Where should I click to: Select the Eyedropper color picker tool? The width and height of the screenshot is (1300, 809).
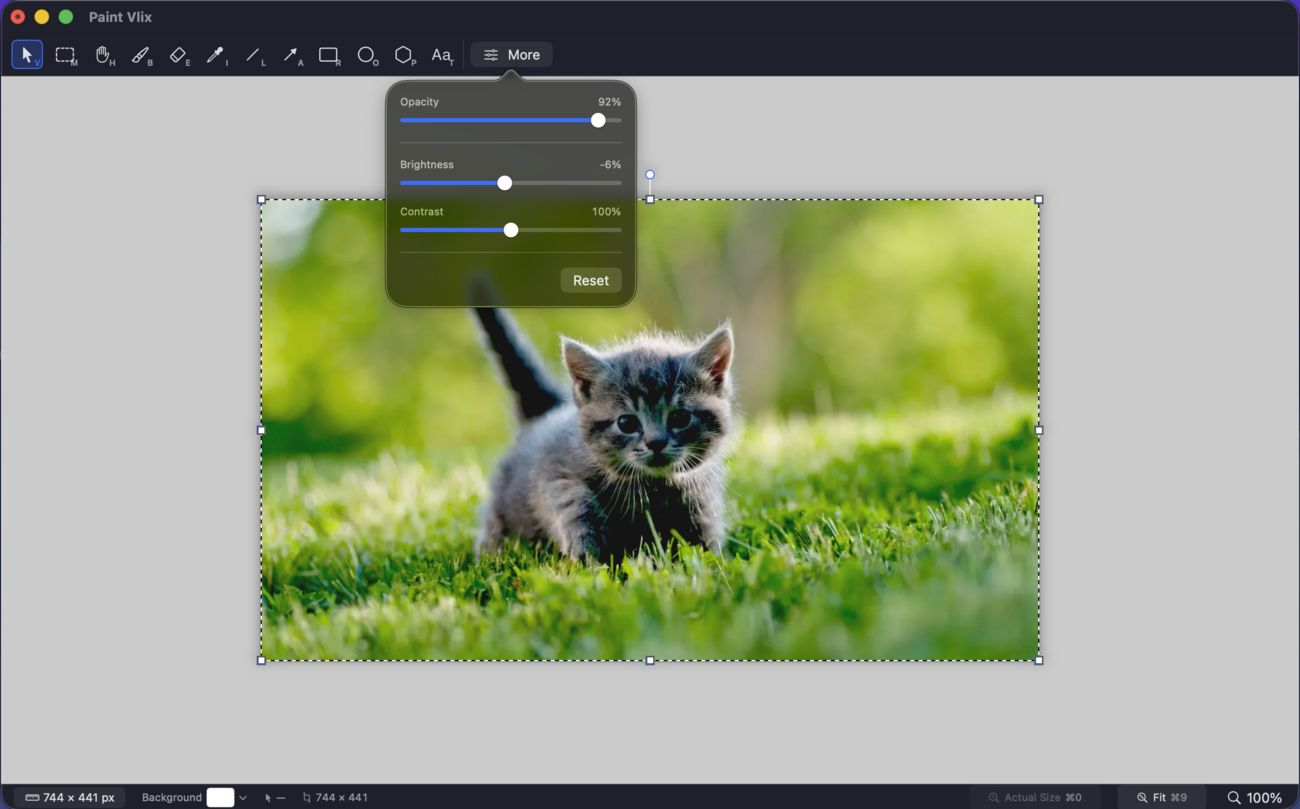216,55
